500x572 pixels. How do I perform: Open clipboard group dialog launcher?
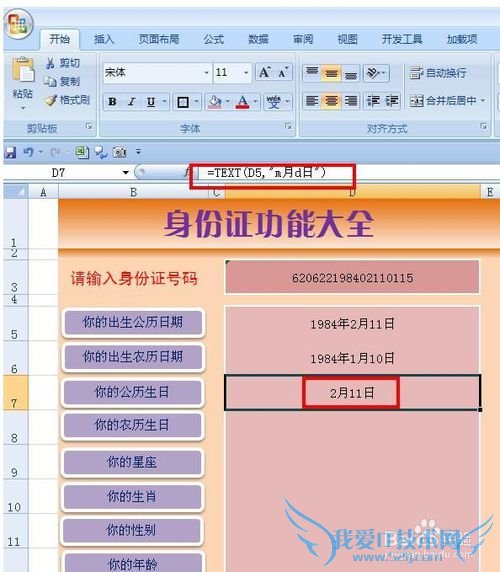click(x=89, y=126)
